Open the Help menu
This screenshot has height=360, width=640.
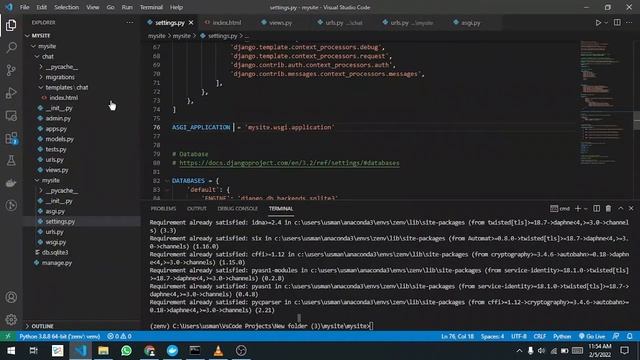[176, 7]
